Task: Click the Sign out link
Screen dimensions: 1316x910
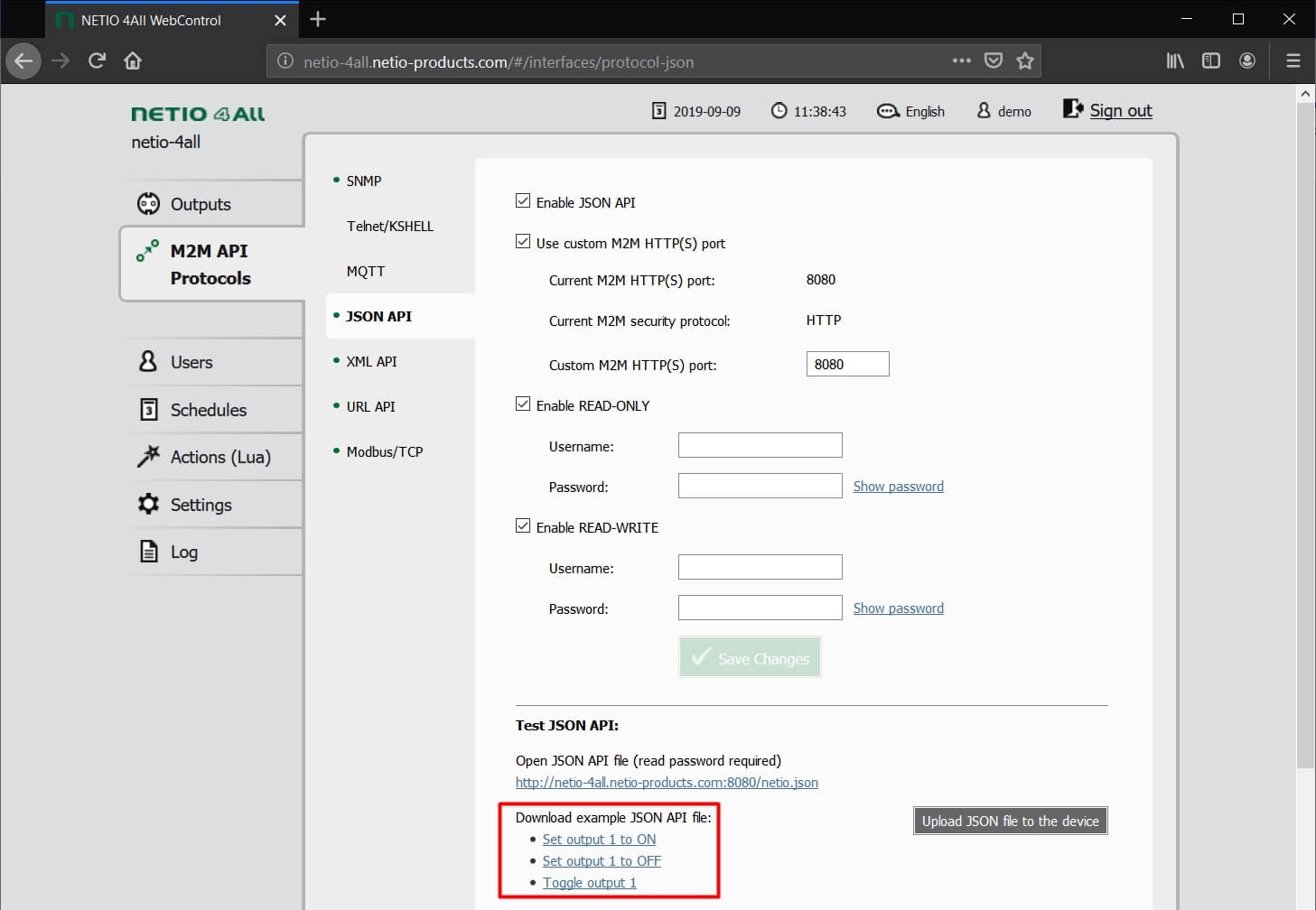Action: coord(1121,110)
